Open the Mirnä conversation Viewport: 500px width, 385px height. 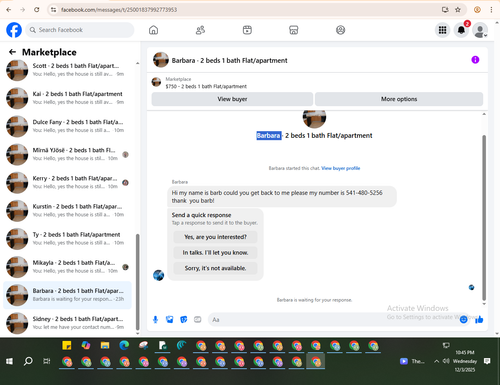[x=67, y=154]
